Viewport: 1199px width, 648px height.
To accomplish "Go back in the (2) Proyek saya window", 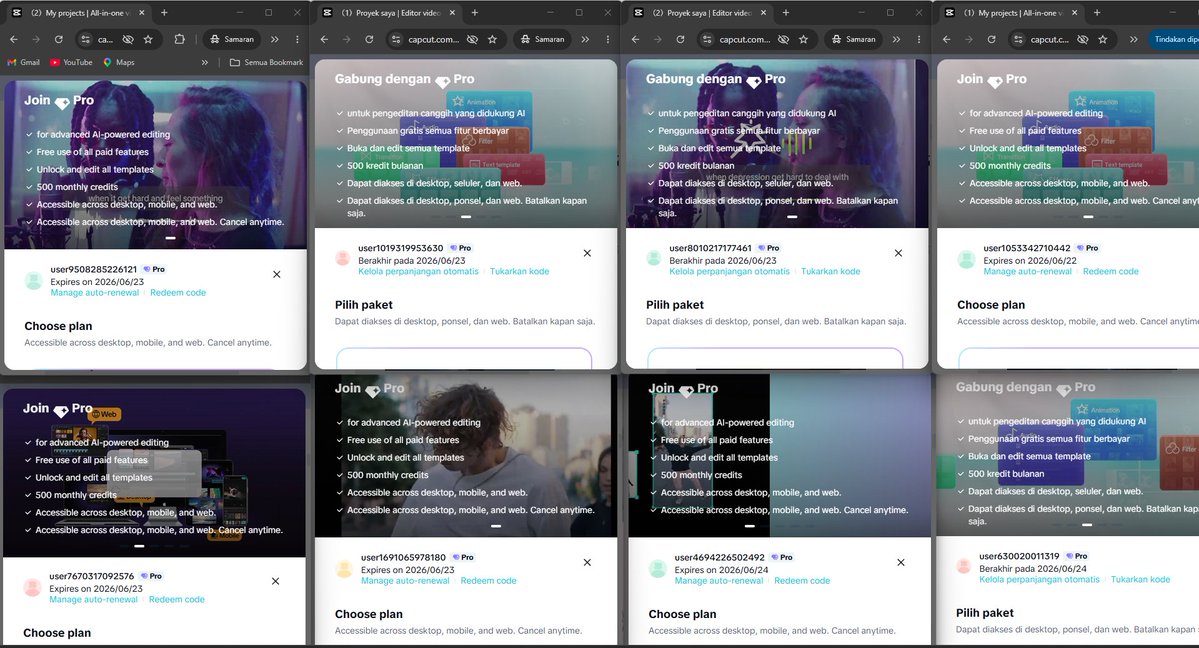I will [635, 39].
